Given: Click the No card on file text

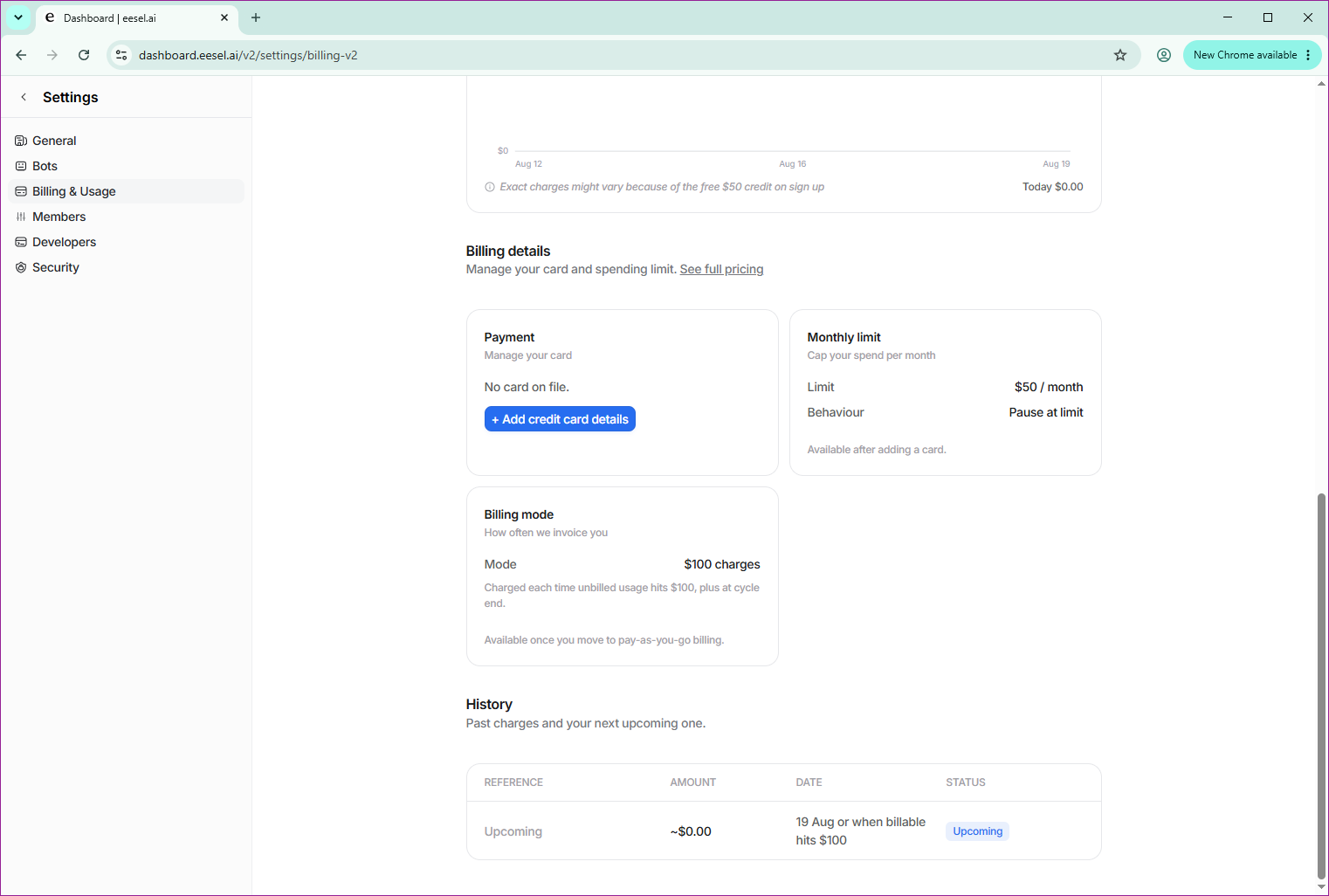Looking at the screenshot, I should pyautogui.click(x=527, y=387).
